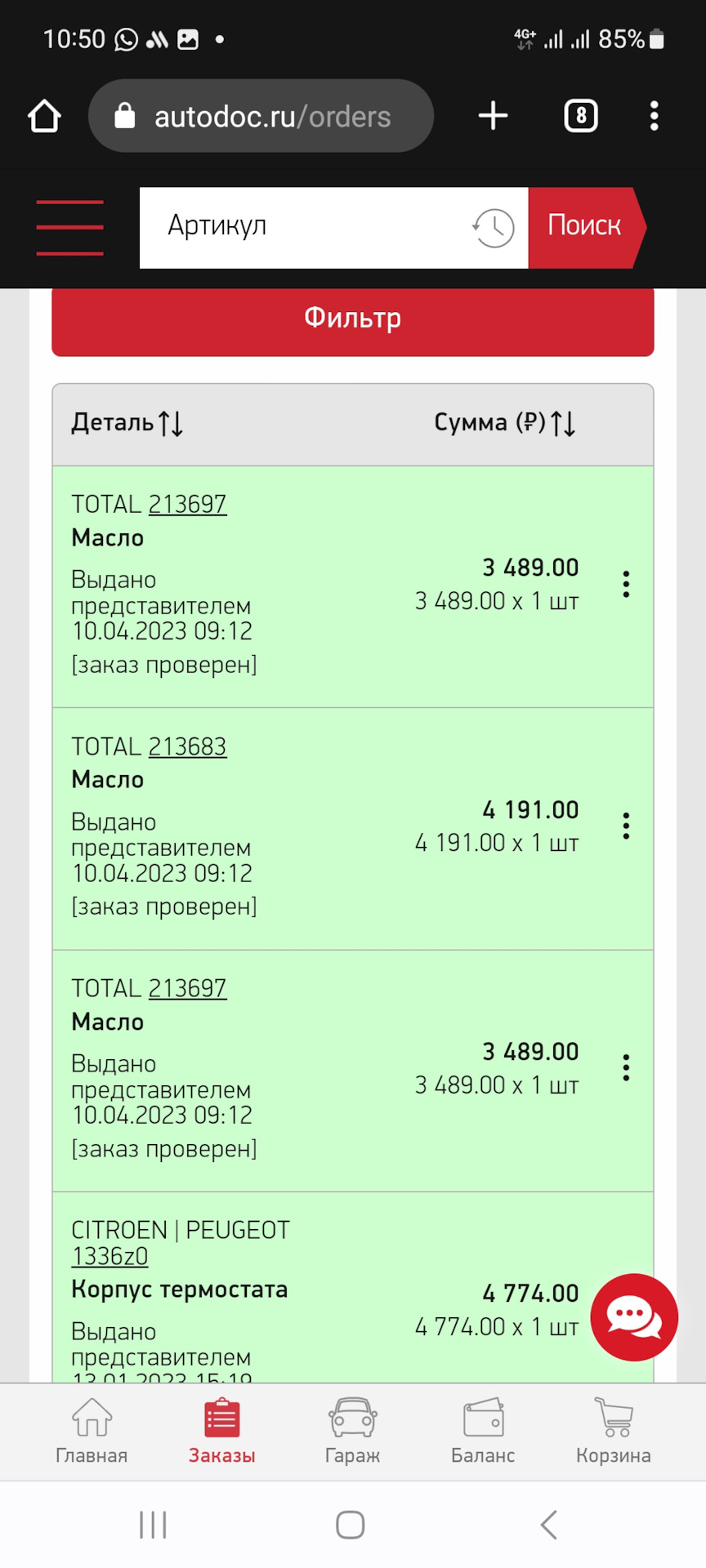
Task: Switch to the Баланс tab
Action: coord(483,1430)
